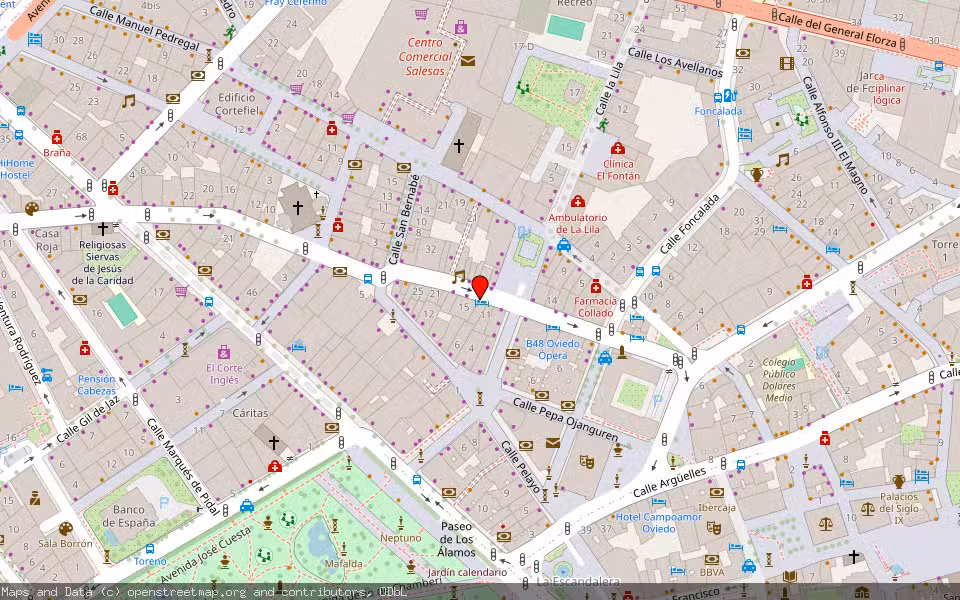This screenshot has width=960, height=600.
Task: Click the church cross icon below Centro Comercial Salesas
Action: pyautogui.click(x=459, y=146)
